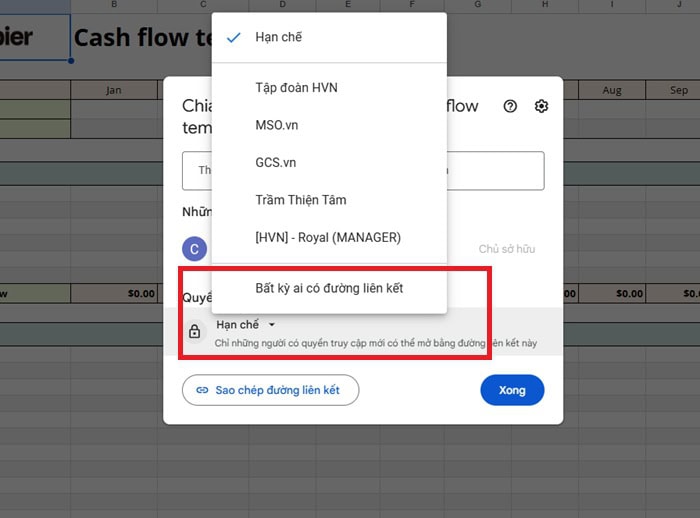Select "MSO.vn" in the access menu

pyautogui.click(x=276, y=125)
